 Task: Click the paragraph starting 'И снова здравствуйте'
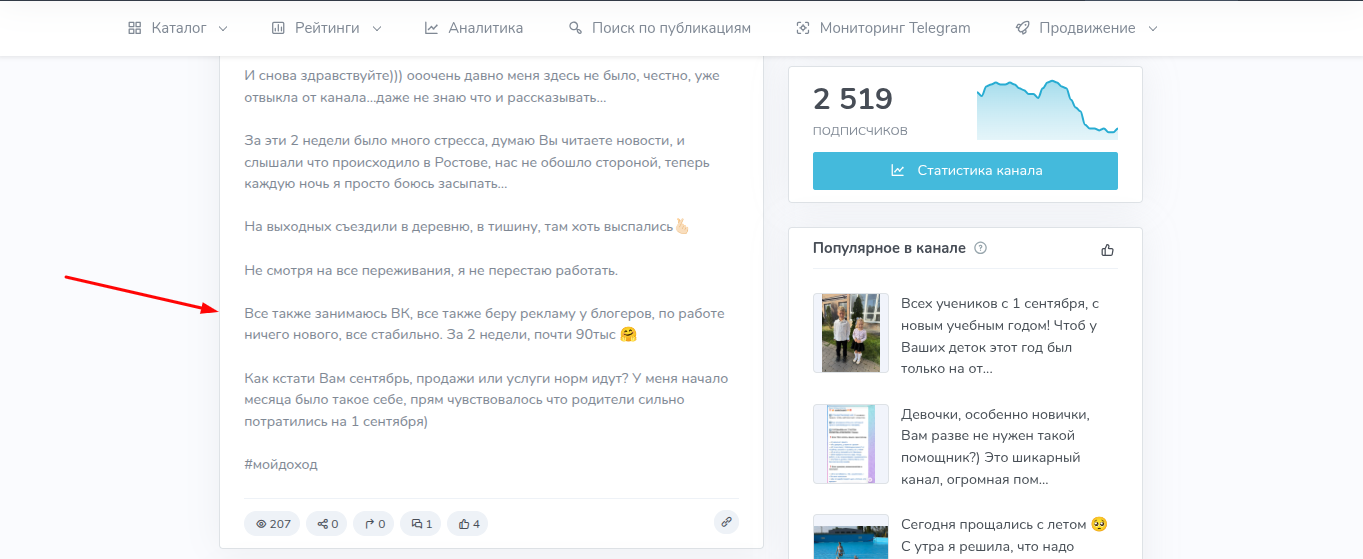tap(482, 87)
